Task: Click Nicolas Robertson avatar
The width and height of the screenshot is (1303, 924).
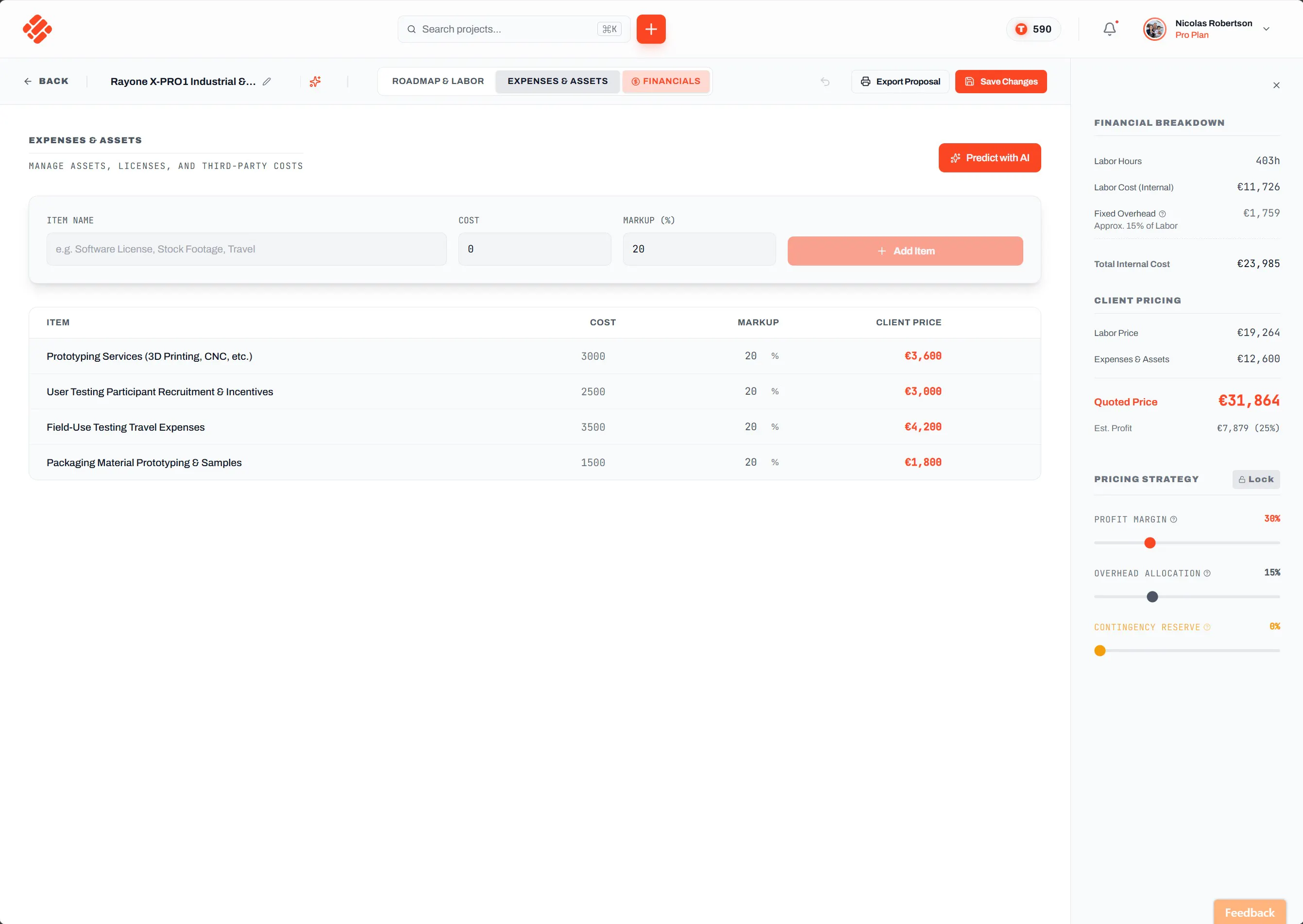Action: point(1154,29)
